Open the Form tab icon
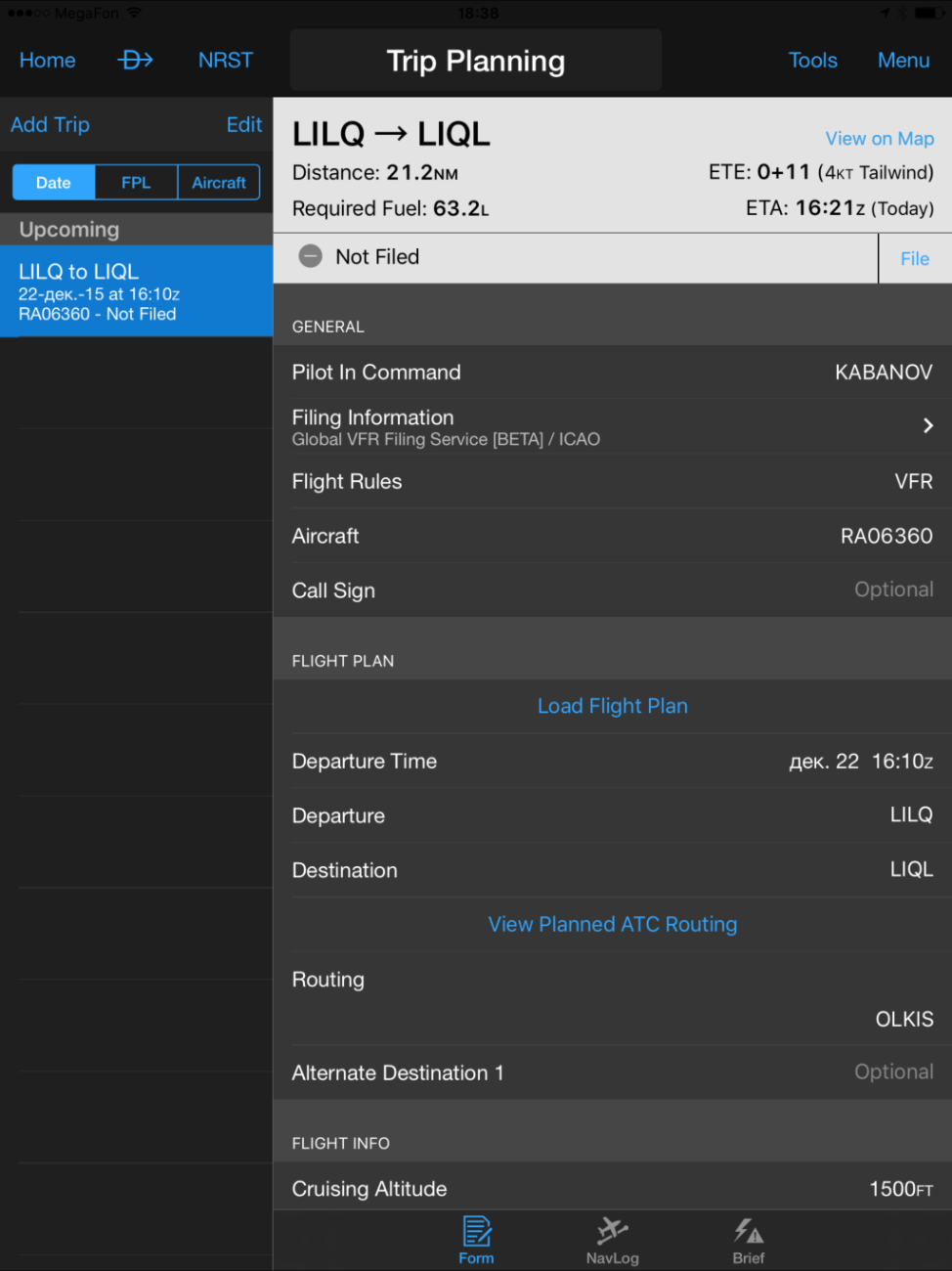952x1271 pixels. (x=476, y=1232)
